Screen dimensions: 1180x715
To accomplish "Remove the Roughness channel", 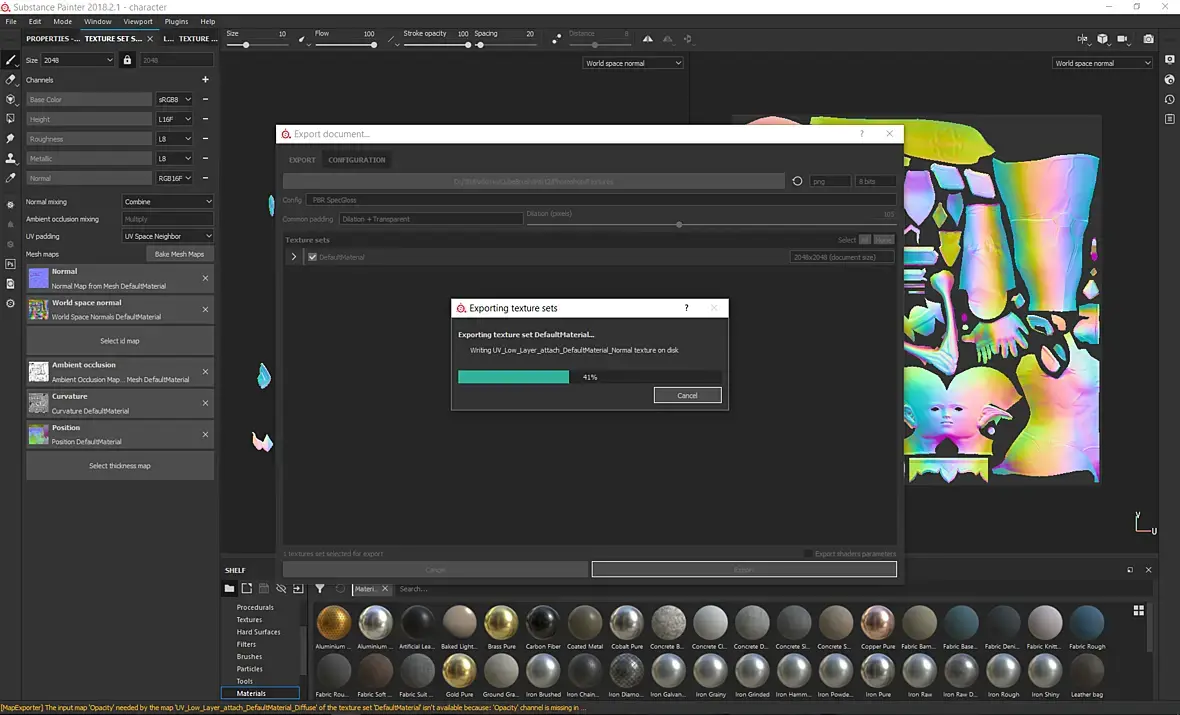I will click(205, 138).
